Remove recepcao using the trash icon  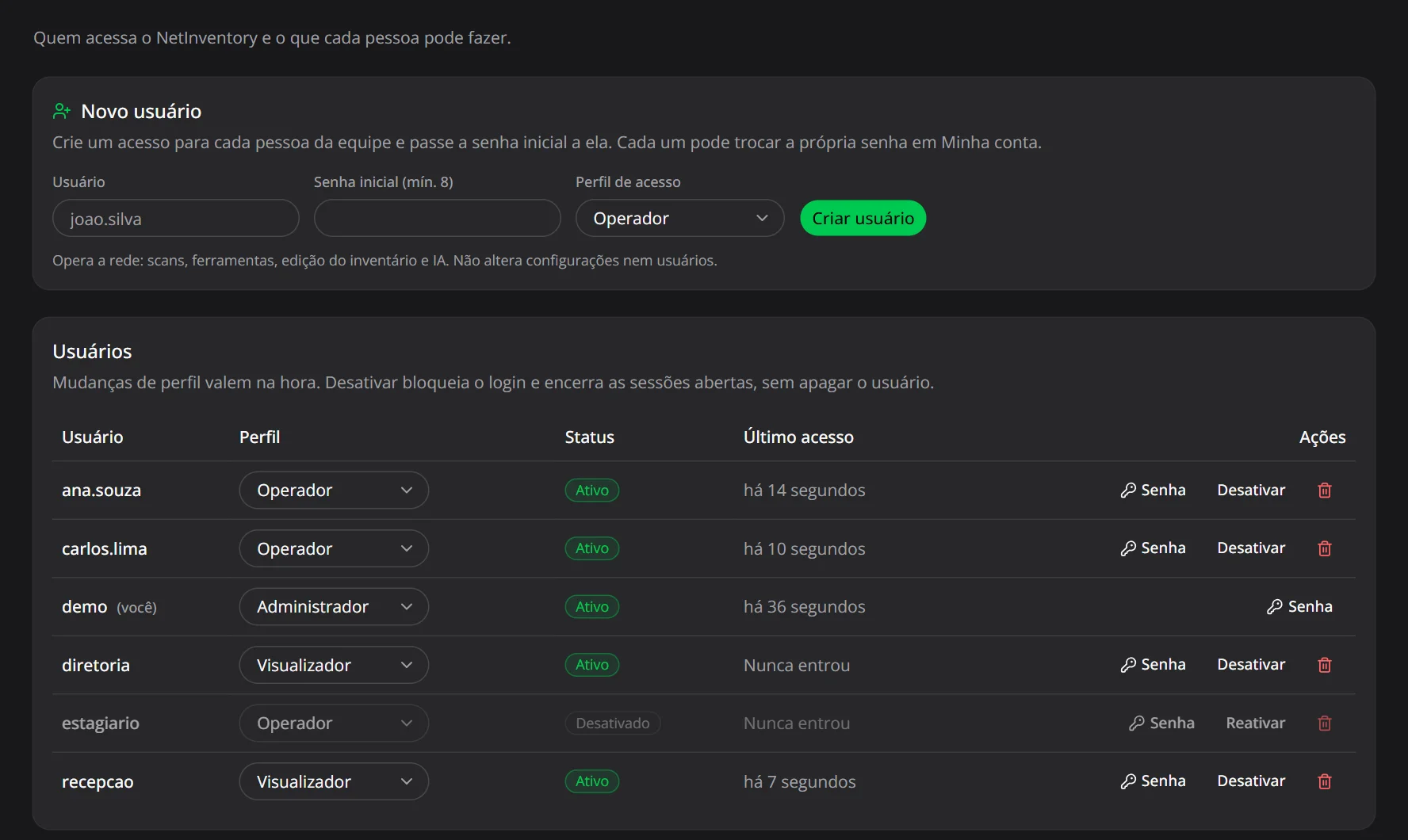(1324, 781)
